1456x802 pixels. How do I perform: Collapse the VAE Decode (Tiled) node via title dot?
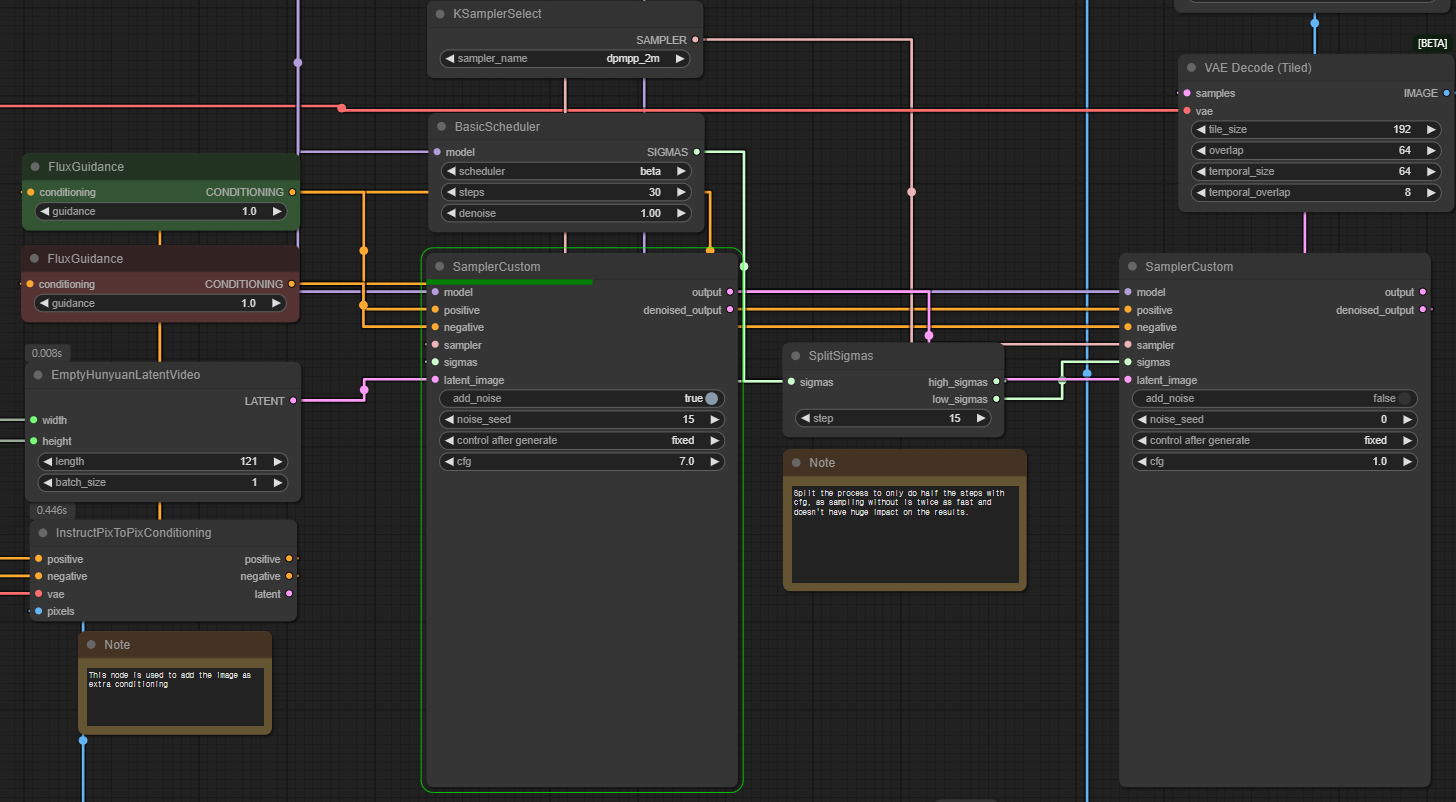[x=1191, y=68]
